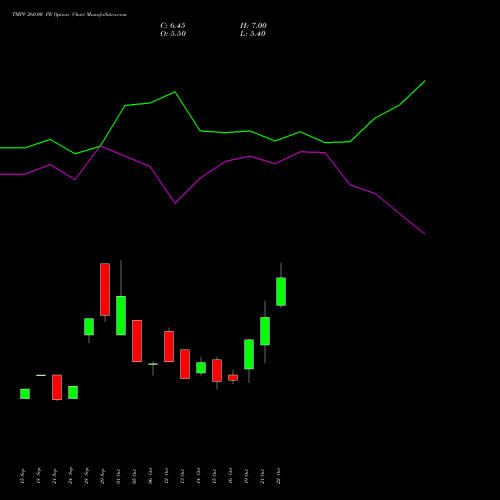This screenshot has width=500, height=500.
Task: Click the green indicator line's final rising segment
Action: [x=412, y=93]
